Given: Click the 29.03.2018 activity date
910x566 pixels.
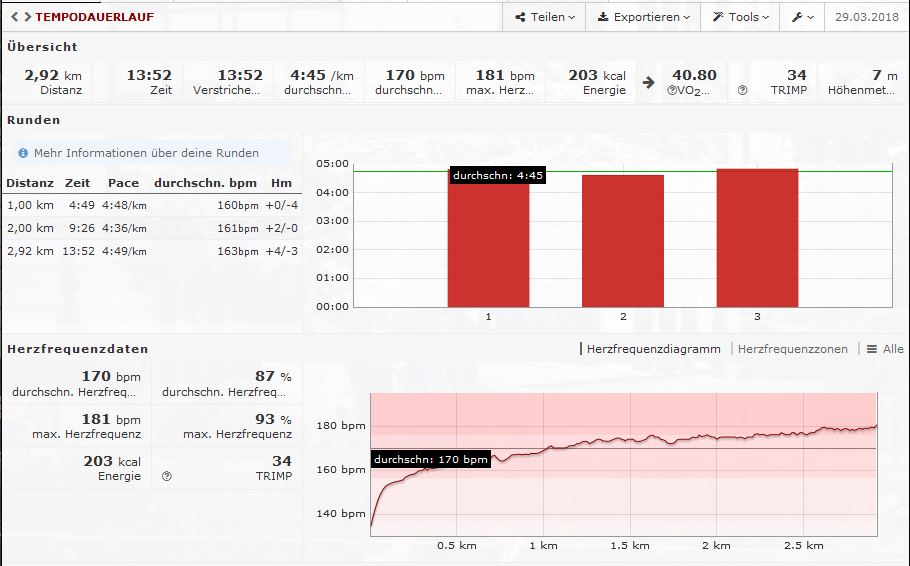Looking at the screenshot, I should (x=866, y=17).
